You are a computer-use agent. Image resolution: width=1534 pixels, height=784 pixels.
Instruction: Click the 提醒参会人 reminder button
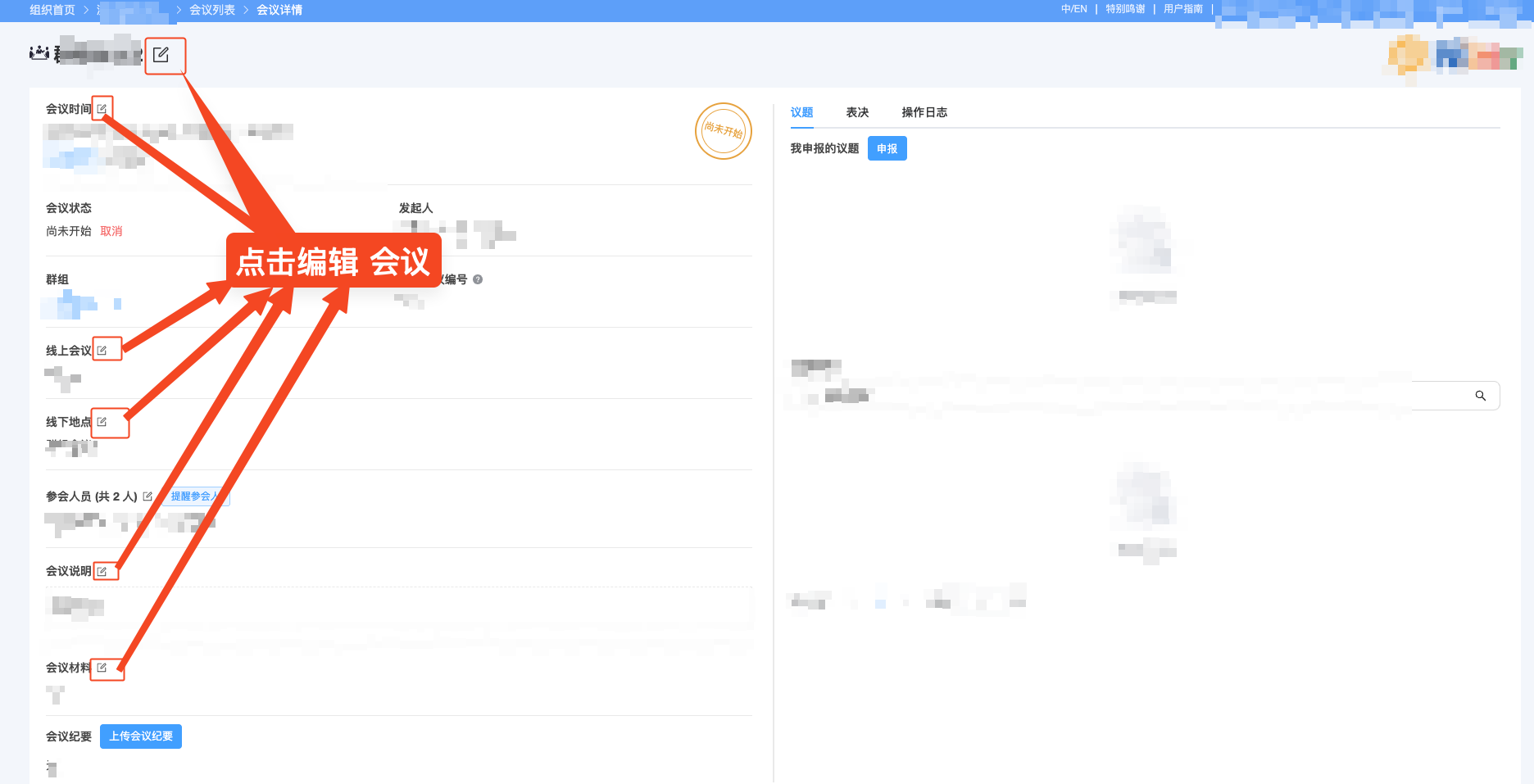[196, 496]
